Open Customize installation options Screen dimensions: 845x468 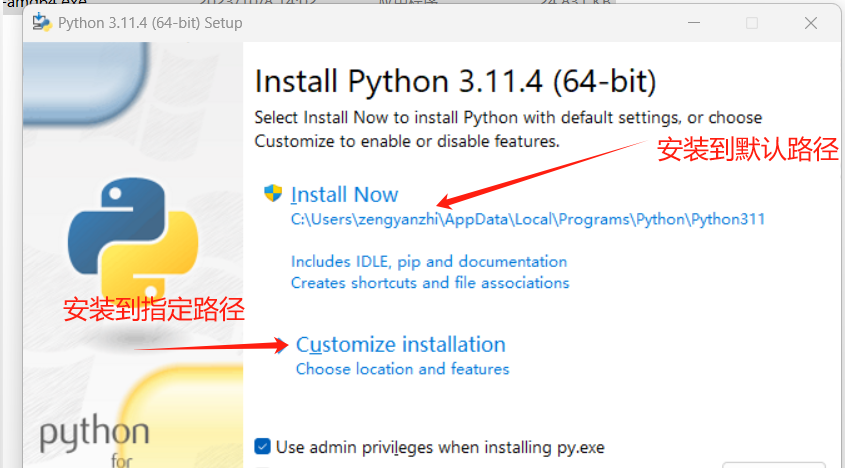[x=401, y=345]
